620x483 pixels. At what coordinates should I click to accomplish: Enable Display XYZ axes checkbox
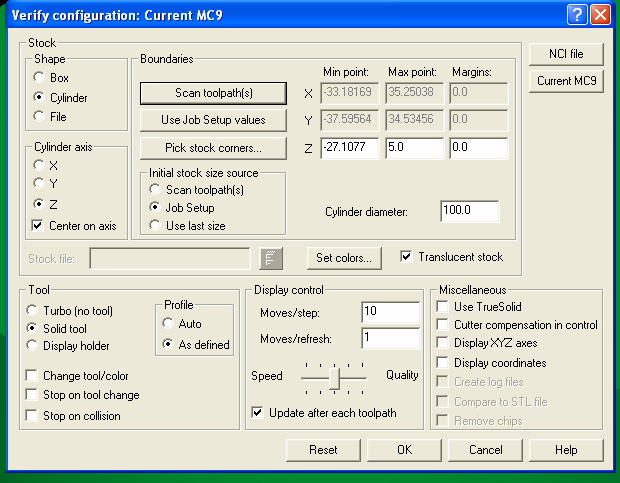coord(442,342)
